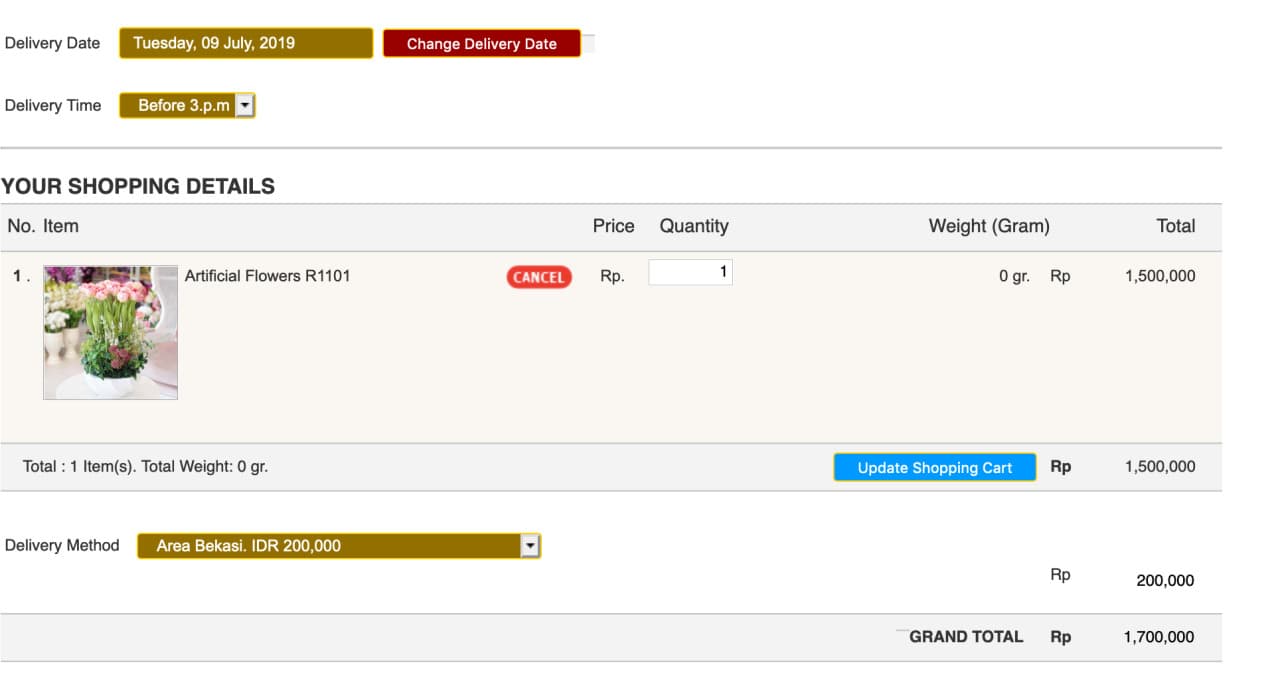
Task: Click the Quantity column header
Action: point(693,226)
